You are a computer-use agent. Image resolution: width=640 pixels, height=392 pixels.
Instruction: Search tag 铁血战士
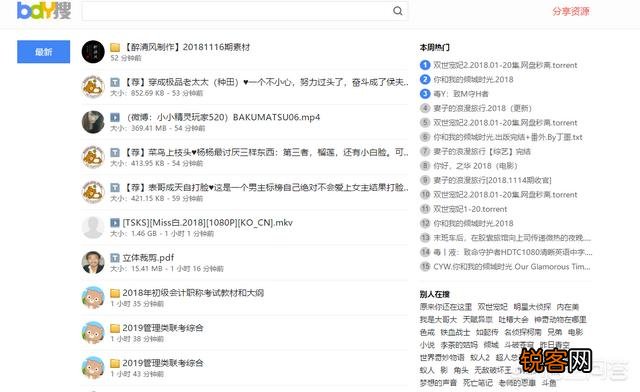click(x=455, y=332)
